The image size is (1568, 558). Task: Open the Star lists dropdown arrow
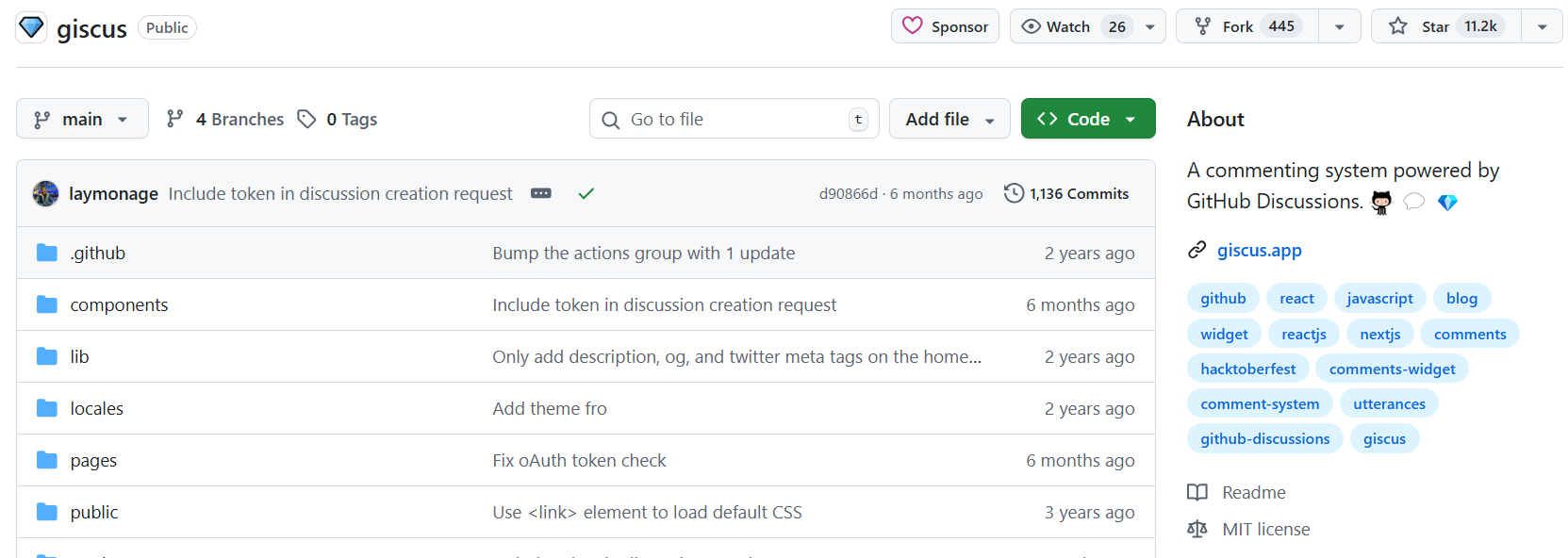point(1542,26)
